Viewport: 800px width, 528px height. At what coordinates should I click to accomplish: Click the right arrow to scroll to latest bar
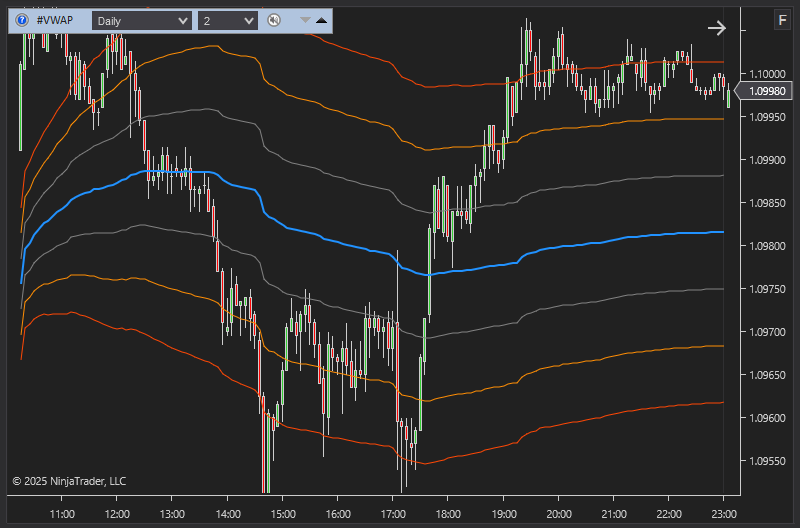coord(716,28)
